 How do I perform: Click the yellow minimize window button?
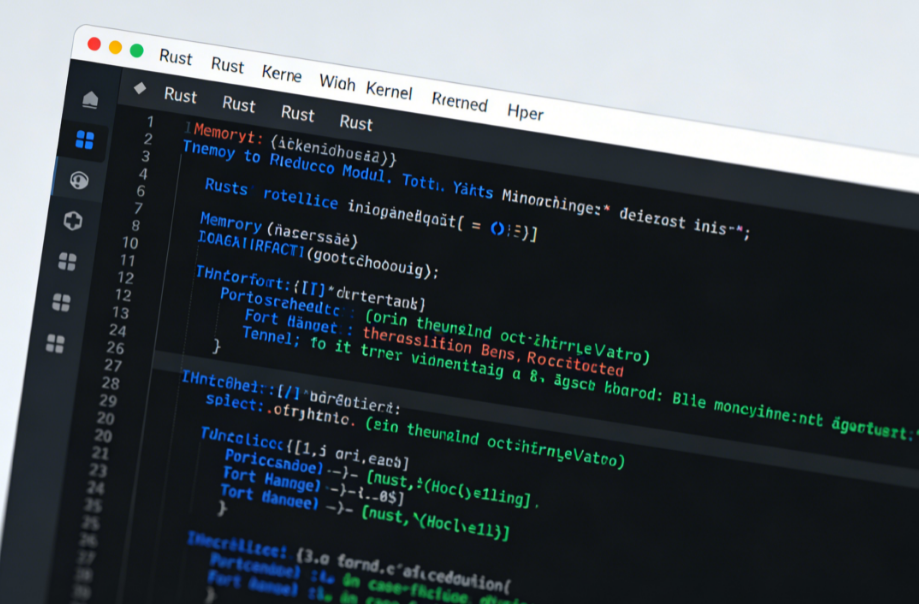pyautogui.click(x=115, y=47)
